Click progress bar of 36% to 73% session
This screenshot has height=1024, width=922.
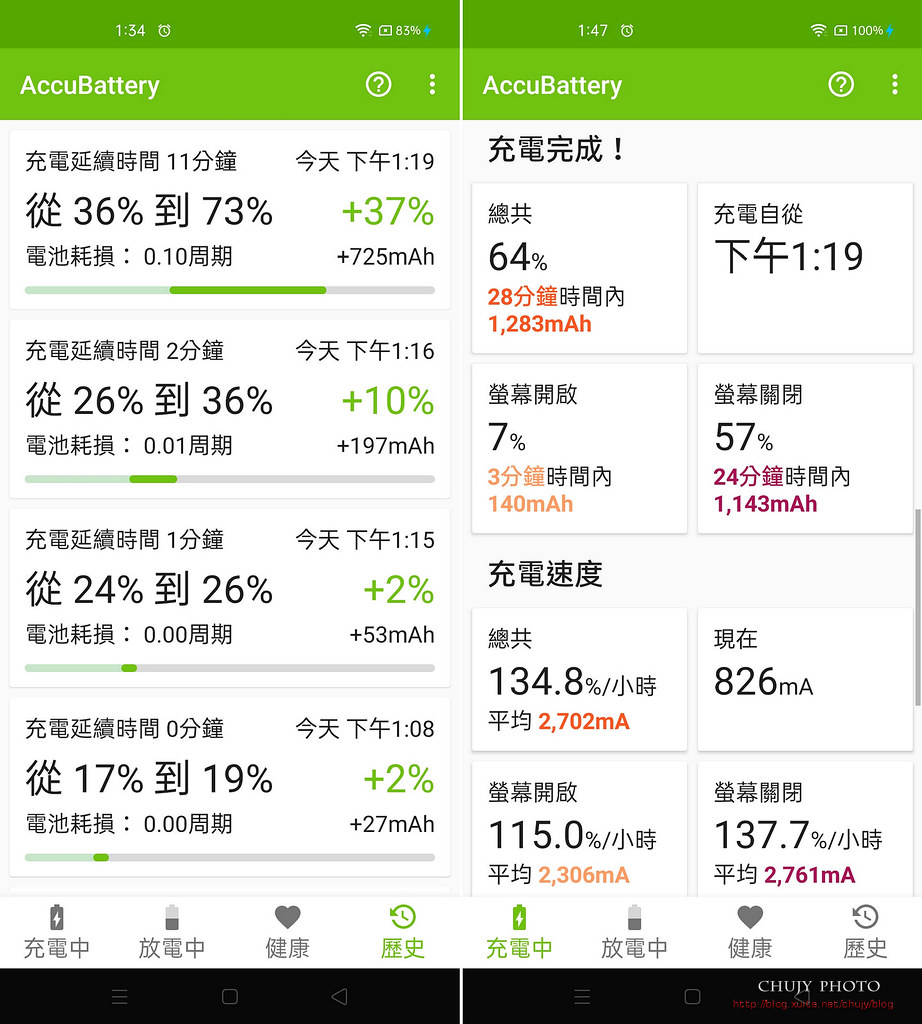tap(230, 290)
